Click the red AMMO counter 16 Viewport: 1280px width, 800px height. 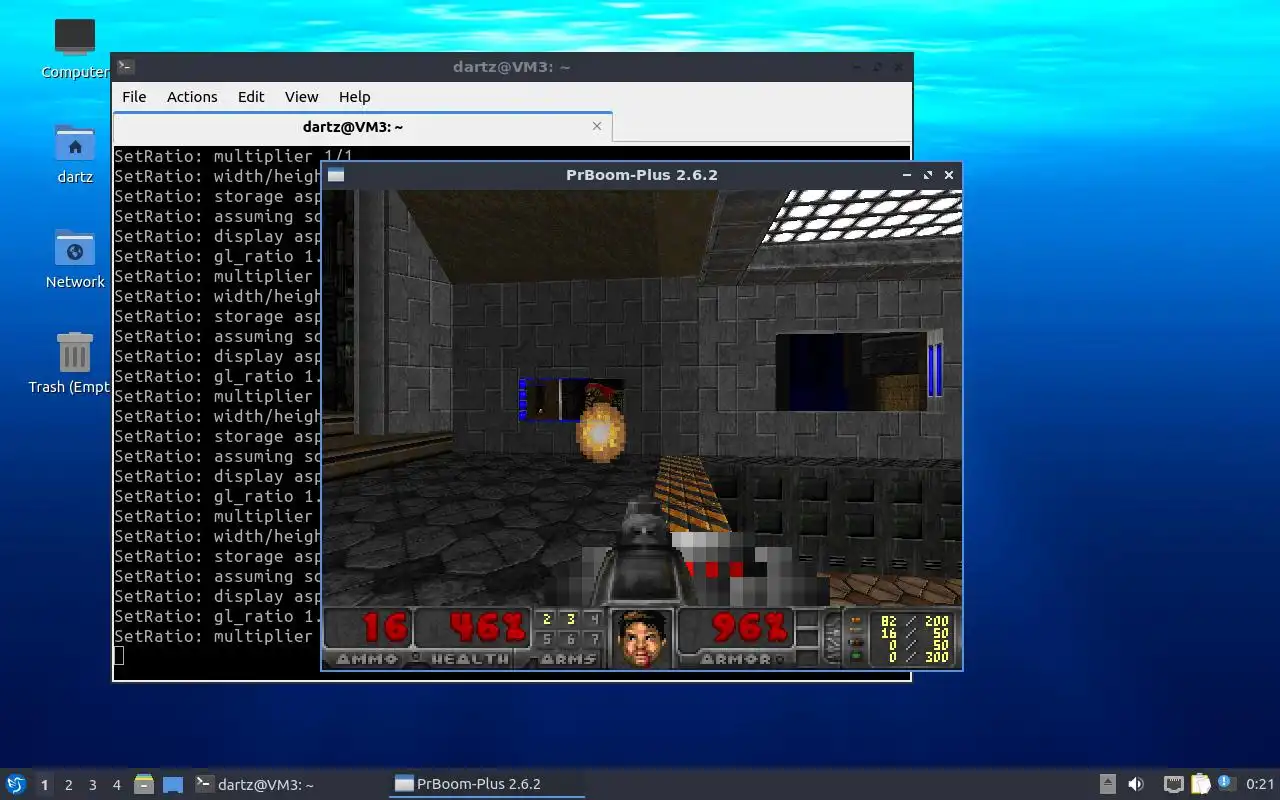[385, 628]
